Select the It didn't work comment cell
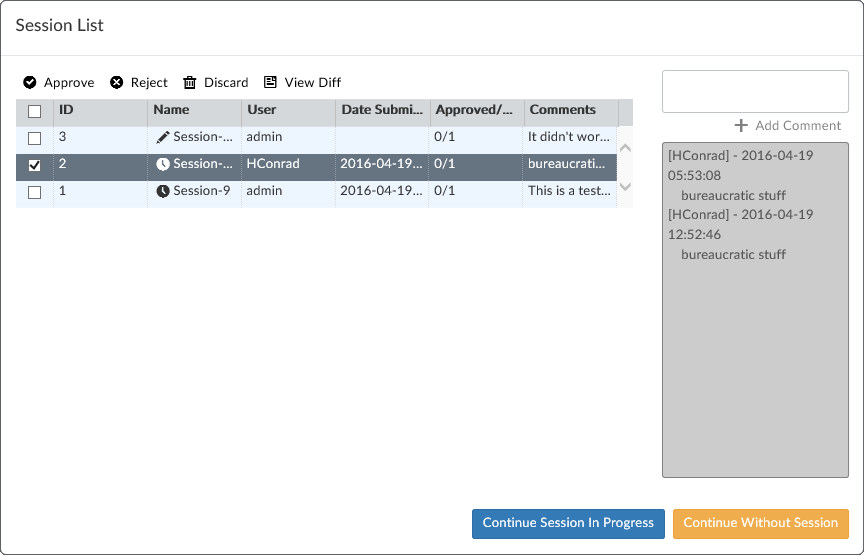 click(569, 137)
